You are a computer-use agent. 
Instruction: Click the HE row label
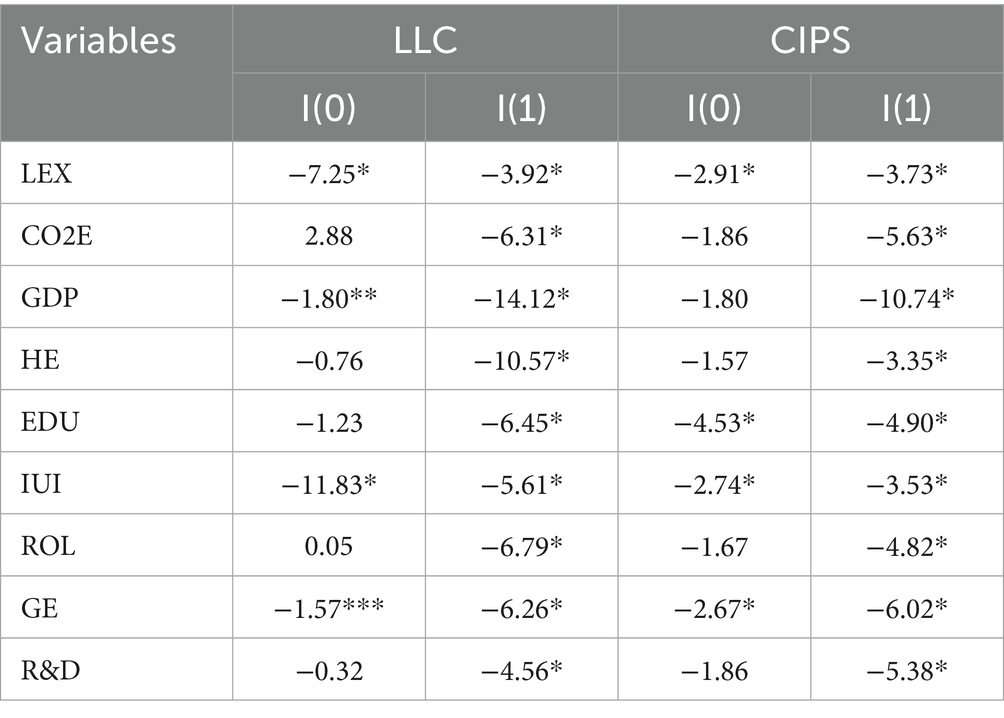pyautogui.click(x=40, y=360)
